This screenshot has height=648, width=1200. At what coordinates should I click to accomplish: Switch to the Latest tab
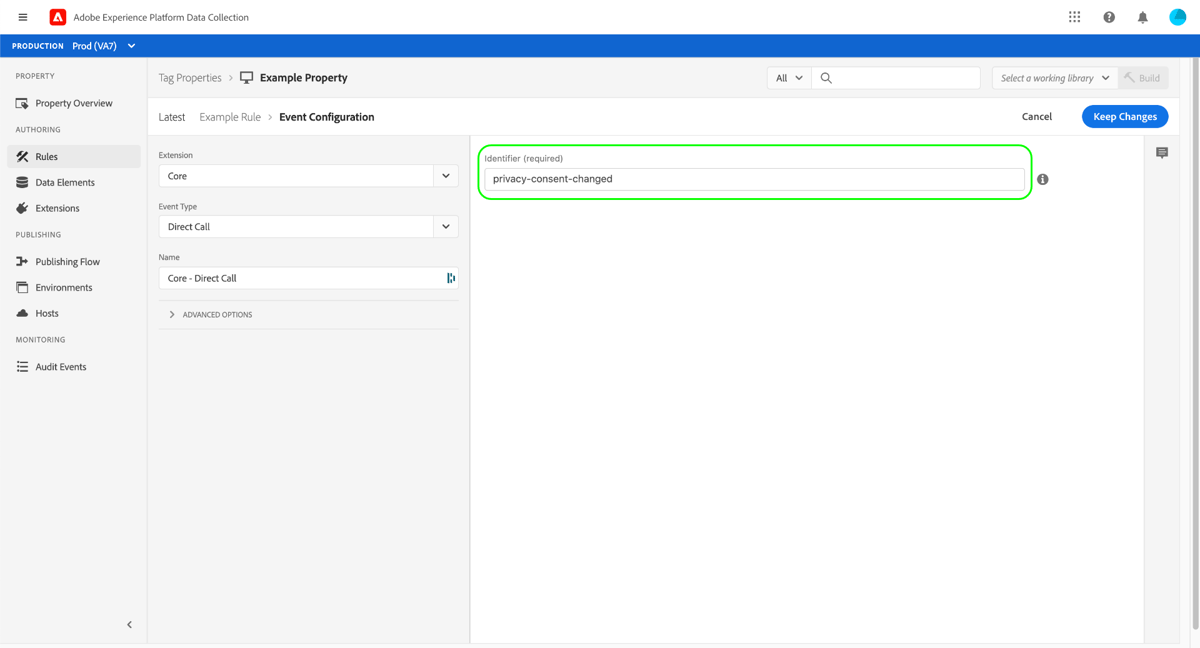coord(171,117)
